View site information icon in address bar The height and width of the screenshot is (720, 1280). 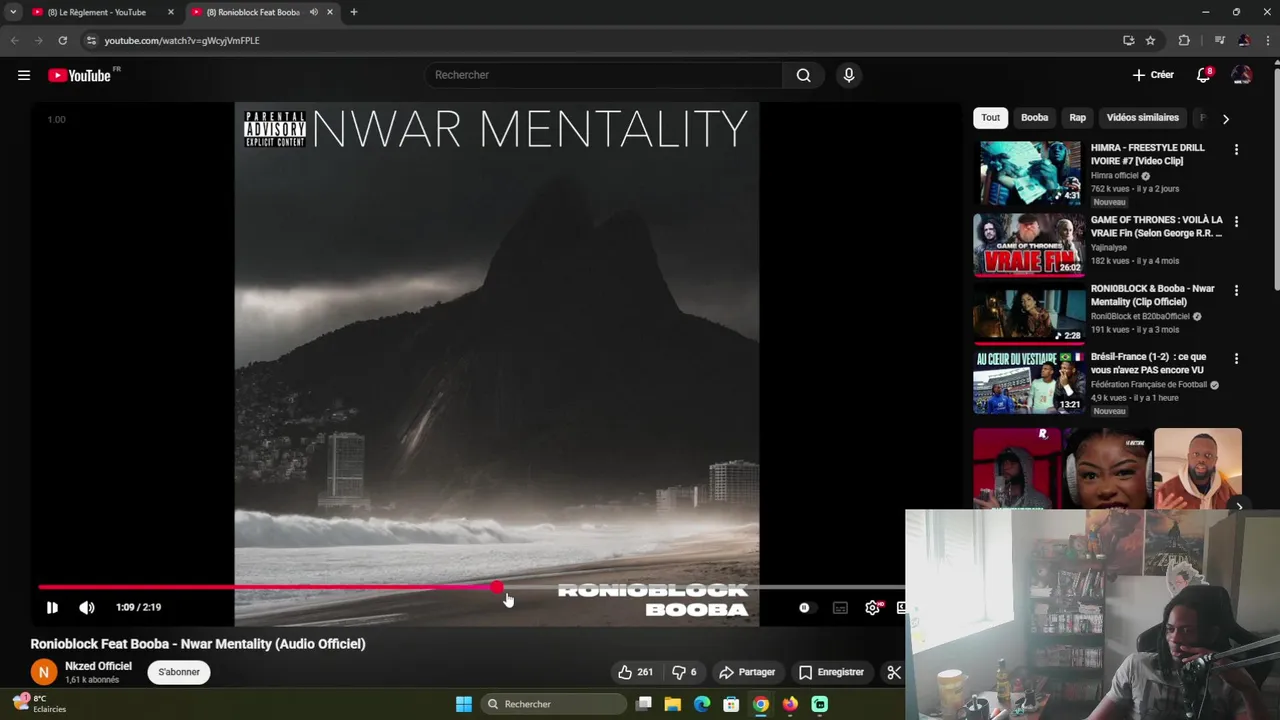coord(91,40)
